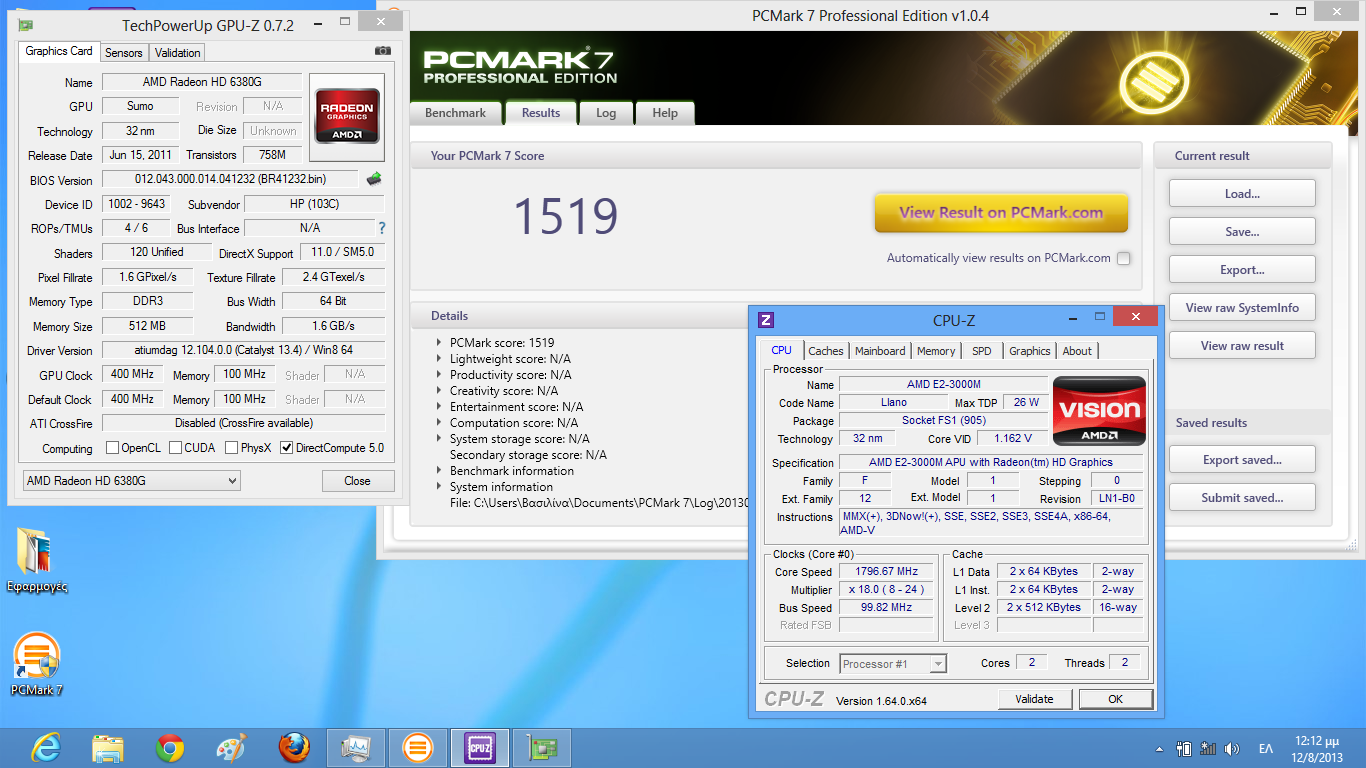The width and height of the screenshot is (1366, 768).
Task: Click the ΕΛ language indicator
Action: [1266, 749]
